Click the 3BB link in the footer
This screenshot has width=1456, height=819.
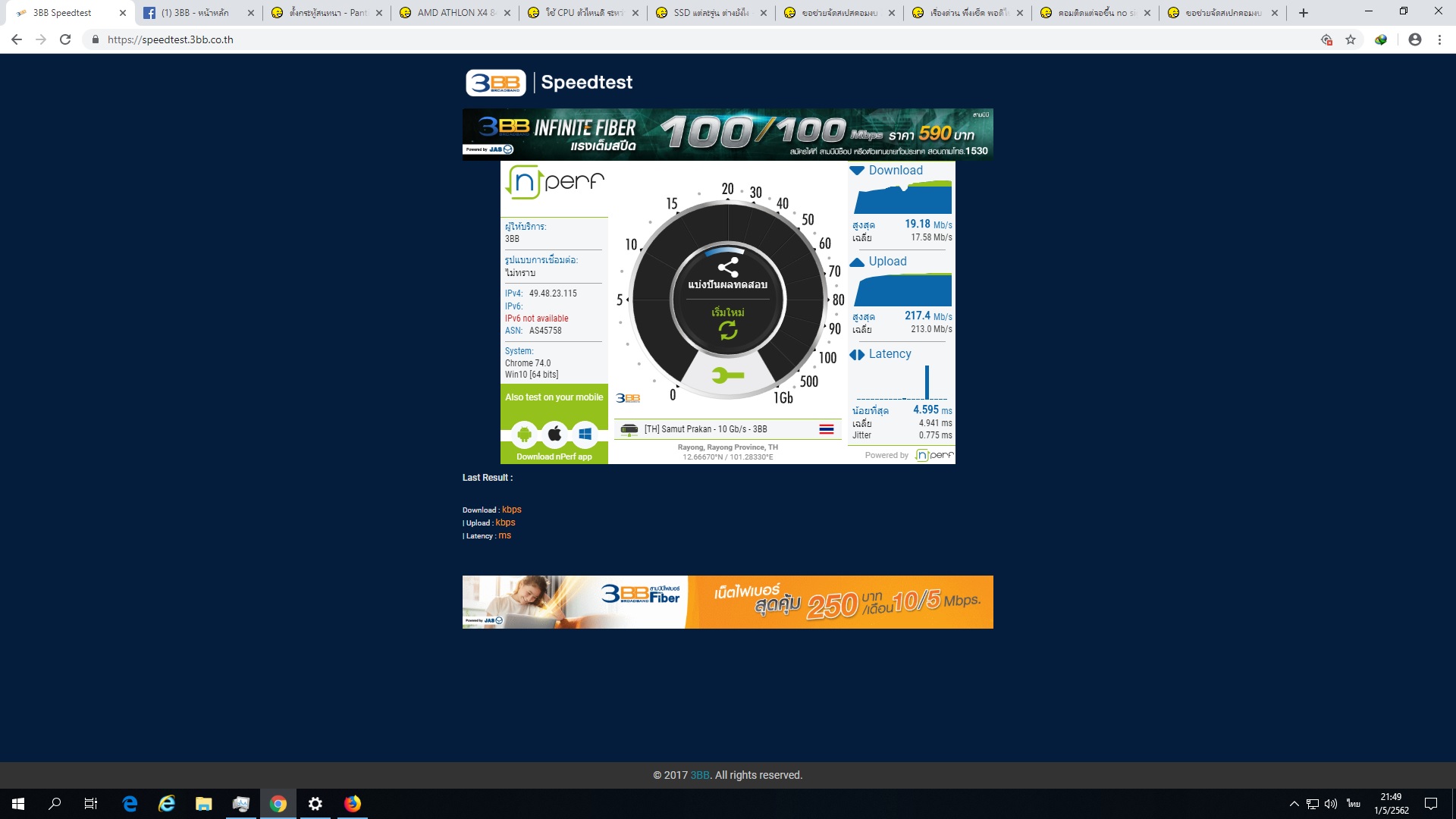click(x=699, y=775)
